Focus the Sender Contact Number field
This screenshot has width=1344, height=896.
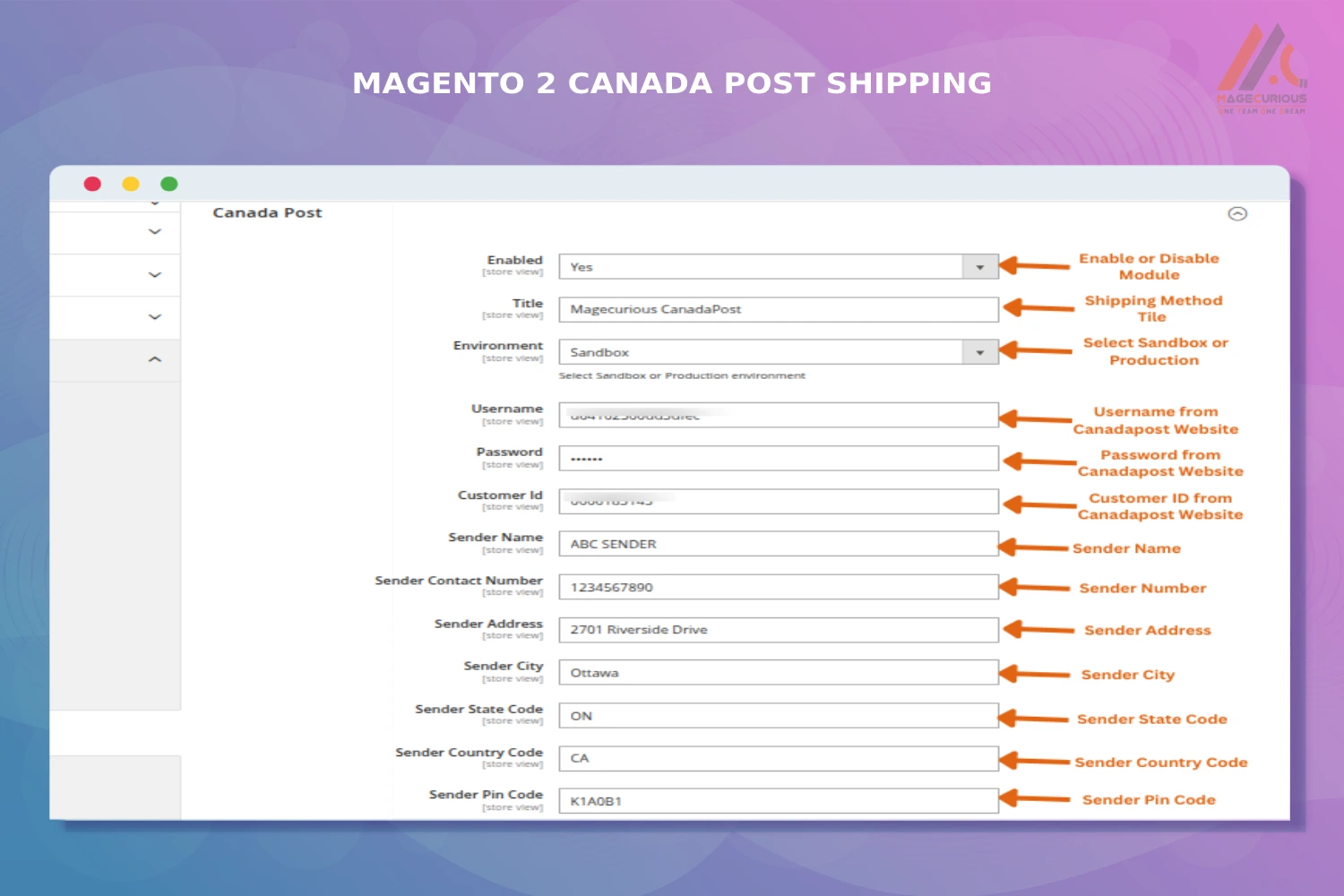coord(778,587)
